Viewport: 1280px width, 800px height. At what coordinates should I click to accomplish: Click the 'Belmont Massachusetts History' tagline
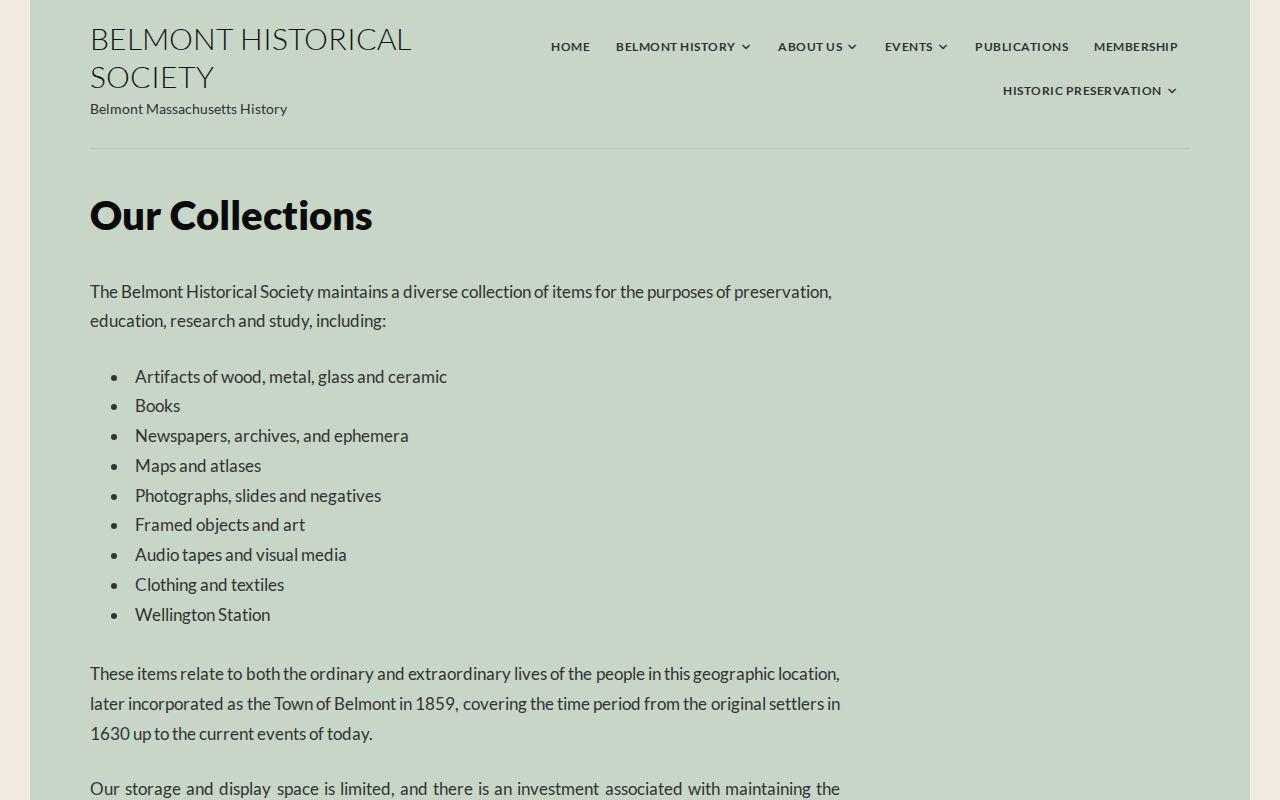188,109
